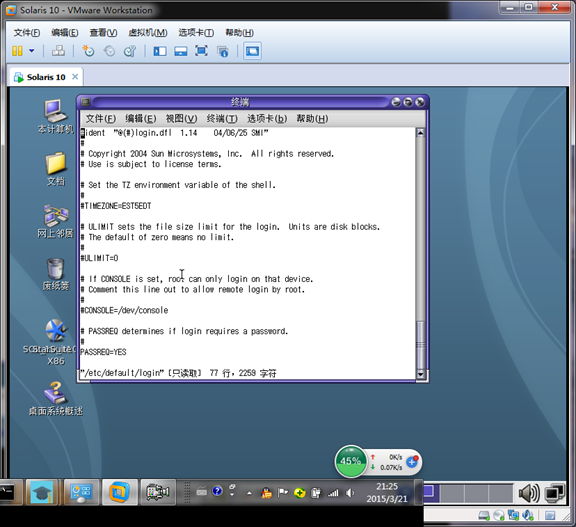
Task: Click the blue plus button on the speed widget
Action: 413,462
